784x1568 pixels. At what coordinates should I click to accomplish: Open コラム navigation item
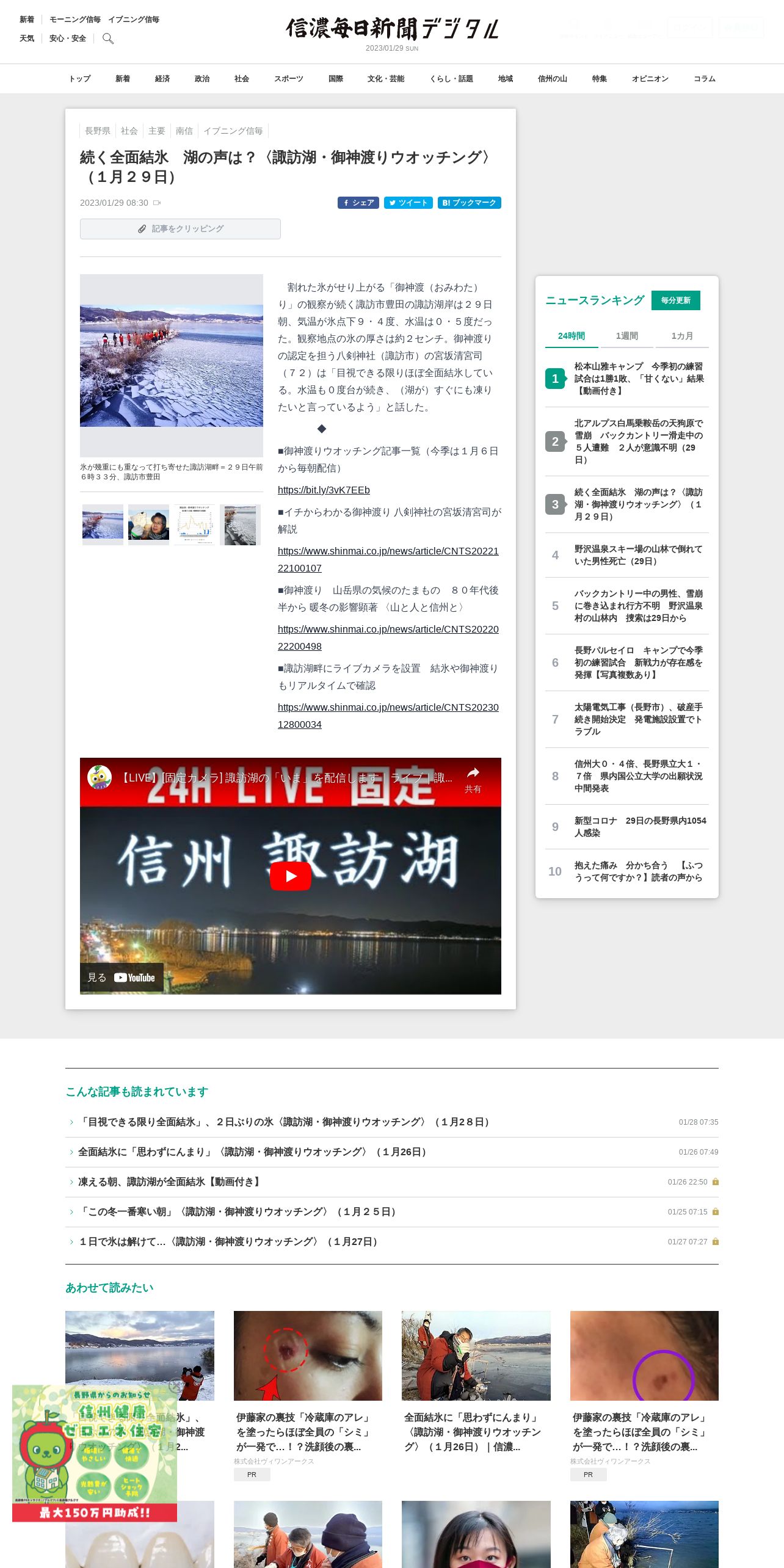coord(705,79)
